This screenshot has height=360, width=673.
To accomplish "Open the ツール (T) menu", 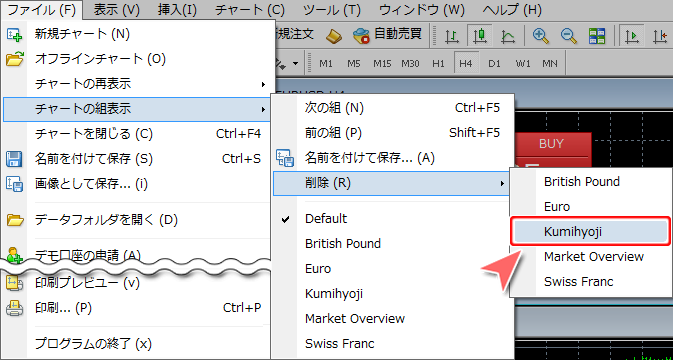I will click(332, 9).
